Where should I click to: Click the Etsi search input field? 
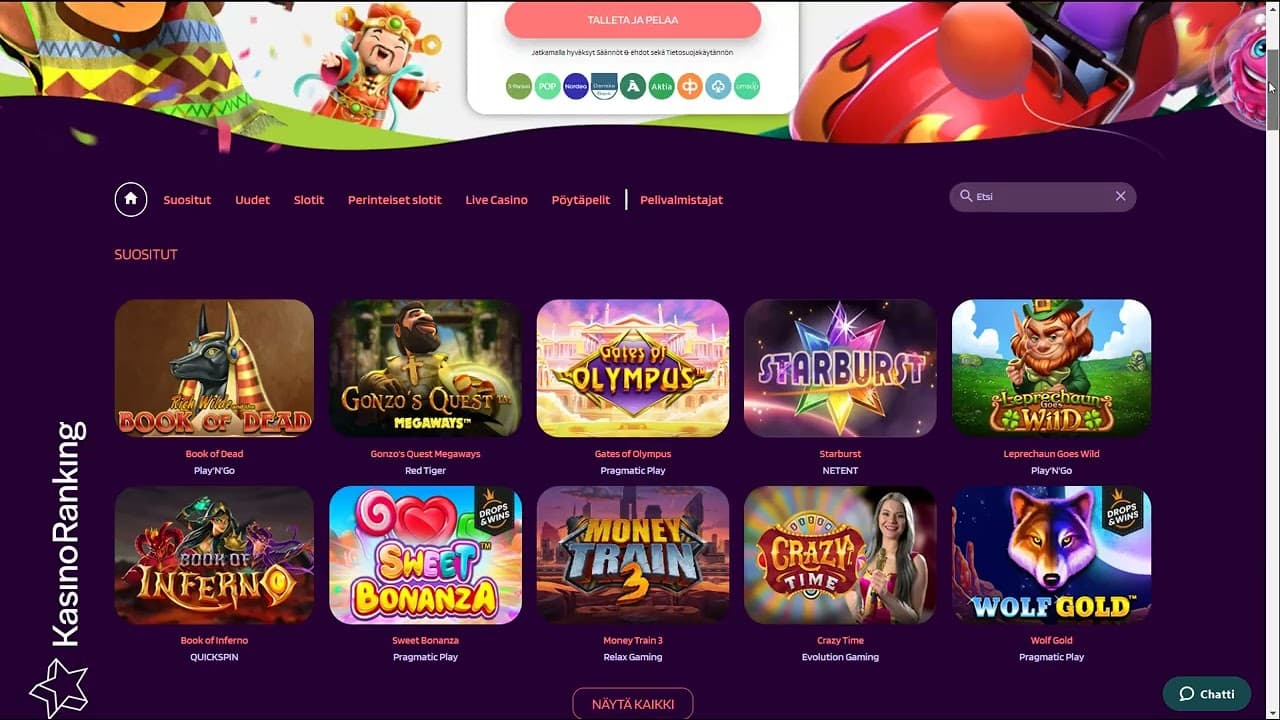(x=1042, y=196)
